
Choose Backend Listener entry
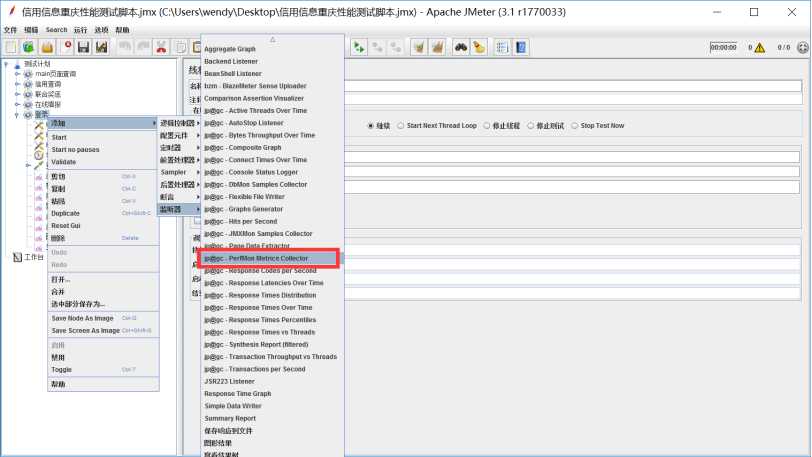272,62
